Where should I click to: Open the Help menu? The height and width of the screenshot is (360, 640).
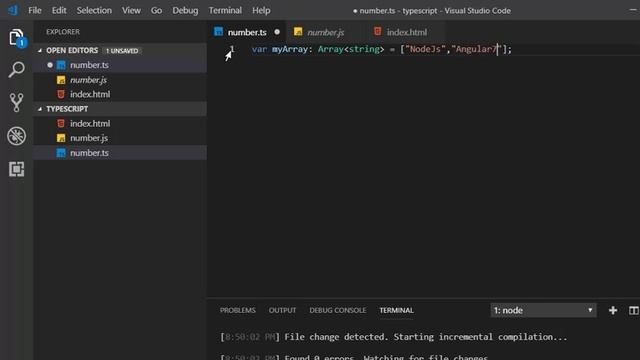[261, 11]
